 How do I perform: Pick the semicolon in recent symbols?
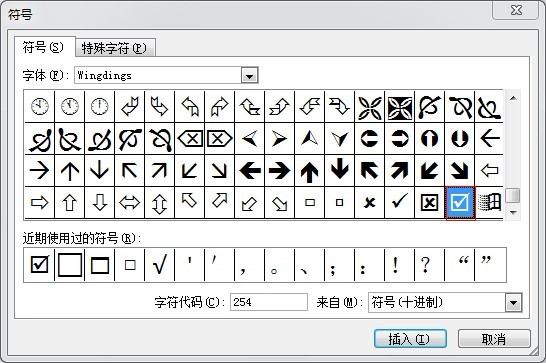(340, 265)
